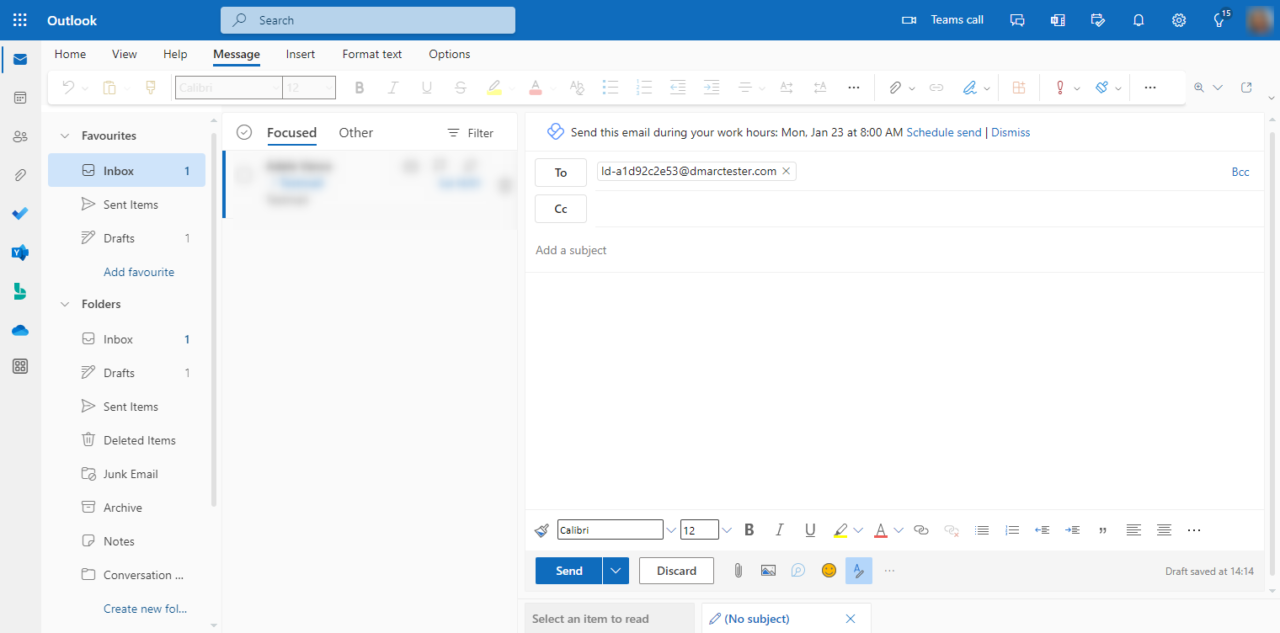Attach a file using the paperclip icon
This screenshot has width=1280, height=633.
[738, 570]
